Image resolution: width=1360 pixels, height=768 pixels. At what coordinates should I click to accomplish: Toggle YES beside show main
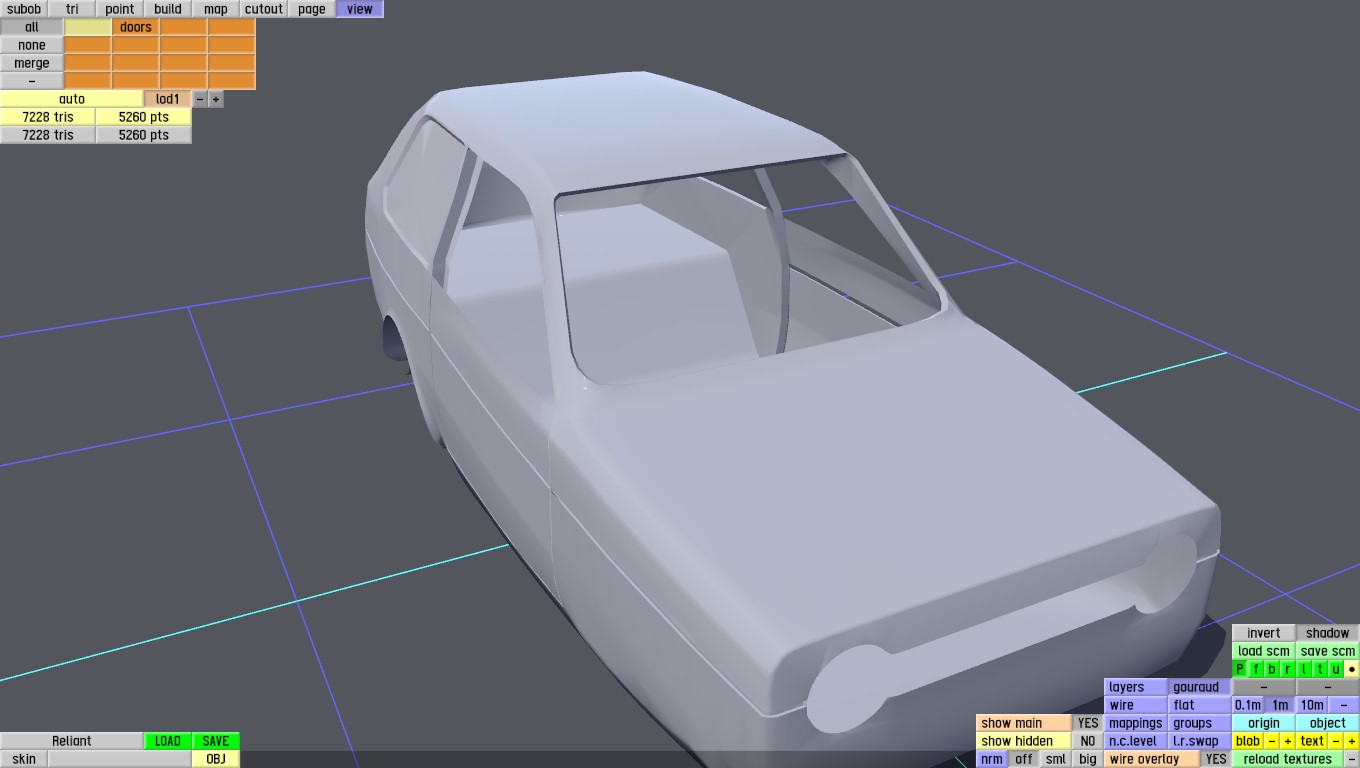(x=1088, y=723)
